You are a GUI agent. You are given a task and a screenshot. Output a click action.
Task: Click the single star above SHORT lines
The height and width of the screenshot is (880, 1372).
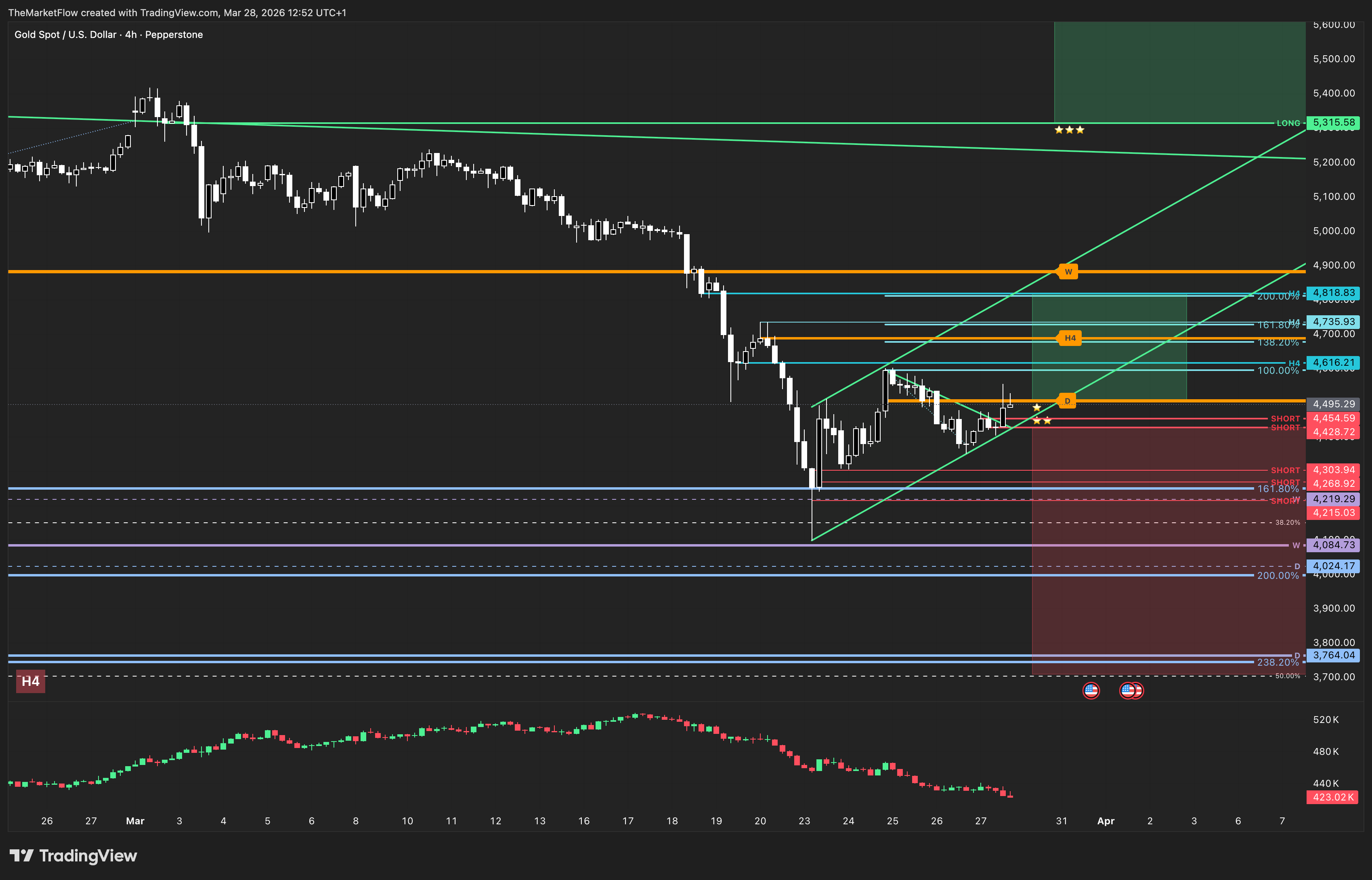(1036, 407)
